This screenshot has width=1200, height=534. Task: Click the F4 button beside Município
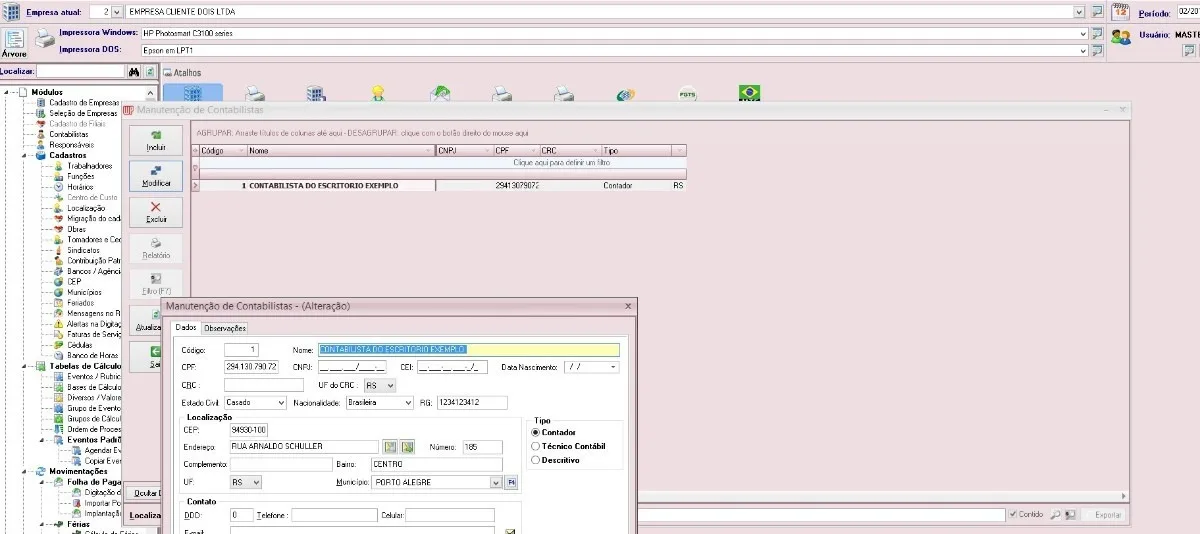pyautogui.click(x=511, y=482)
